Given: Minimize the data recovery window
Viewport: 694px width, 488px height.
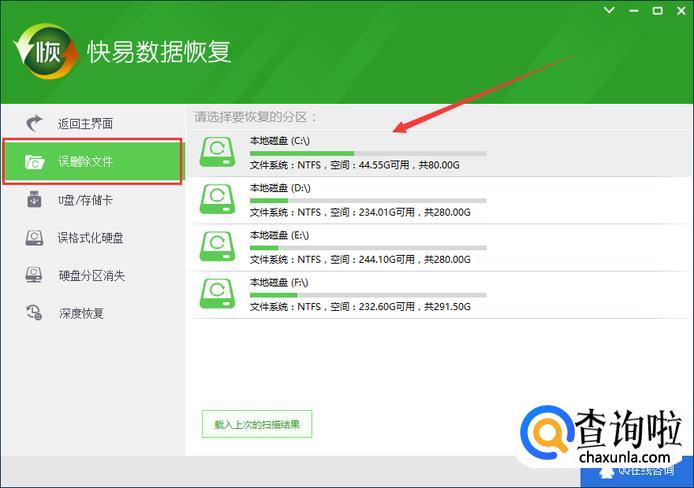Looking at the screenshot, I should 634,11.
